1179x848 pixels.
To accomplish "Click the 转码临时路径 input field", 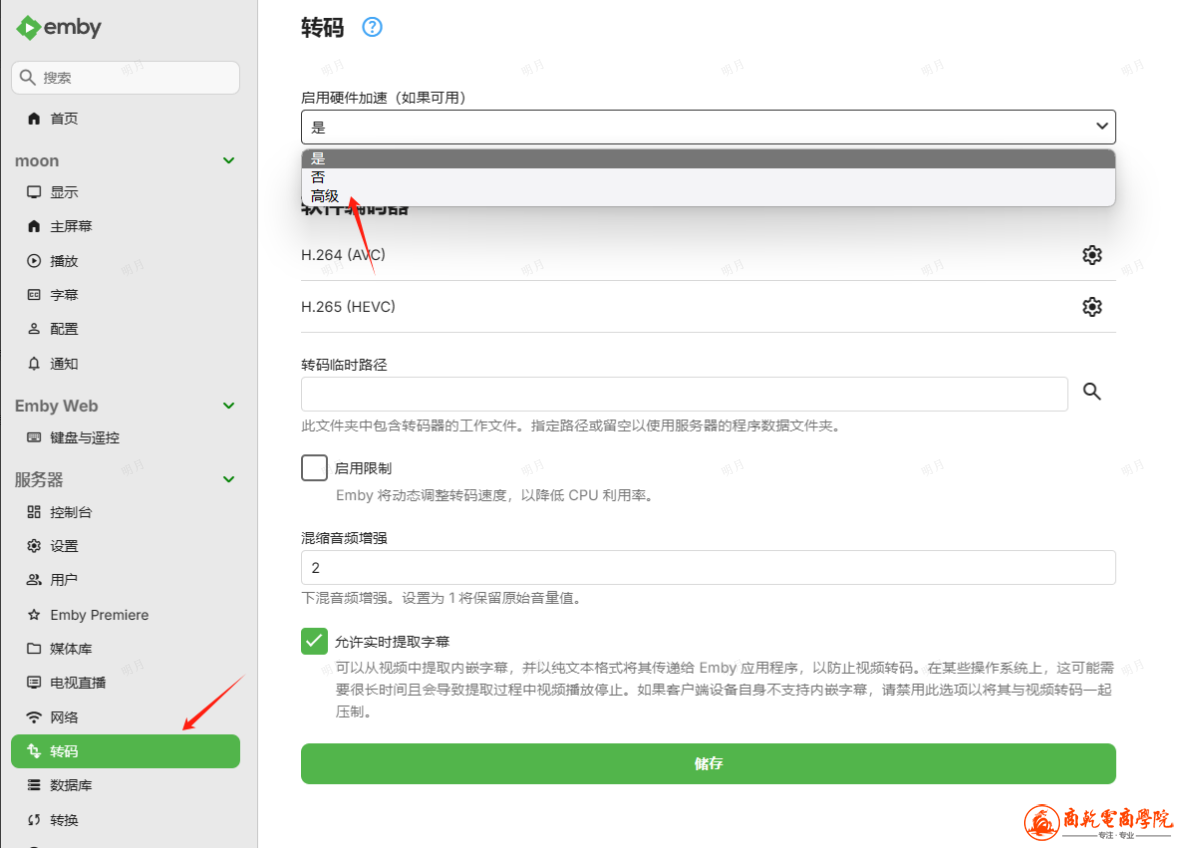I will 684,394.
